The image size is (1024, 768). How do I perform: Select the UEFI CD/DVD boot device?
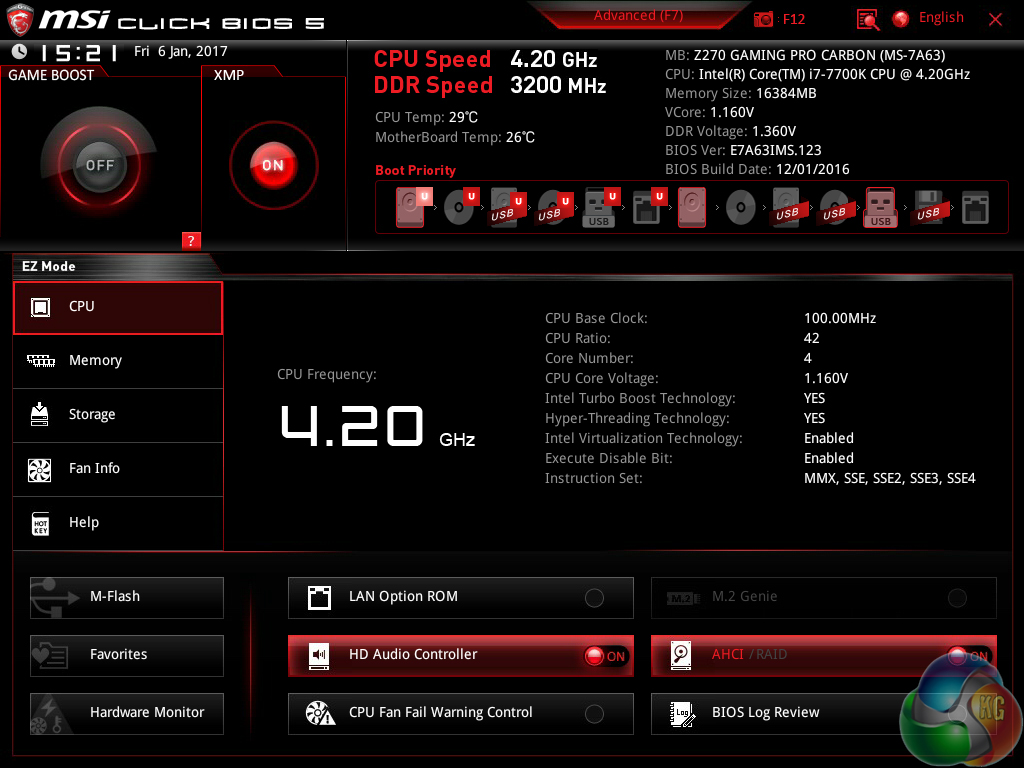pos(461,207)
